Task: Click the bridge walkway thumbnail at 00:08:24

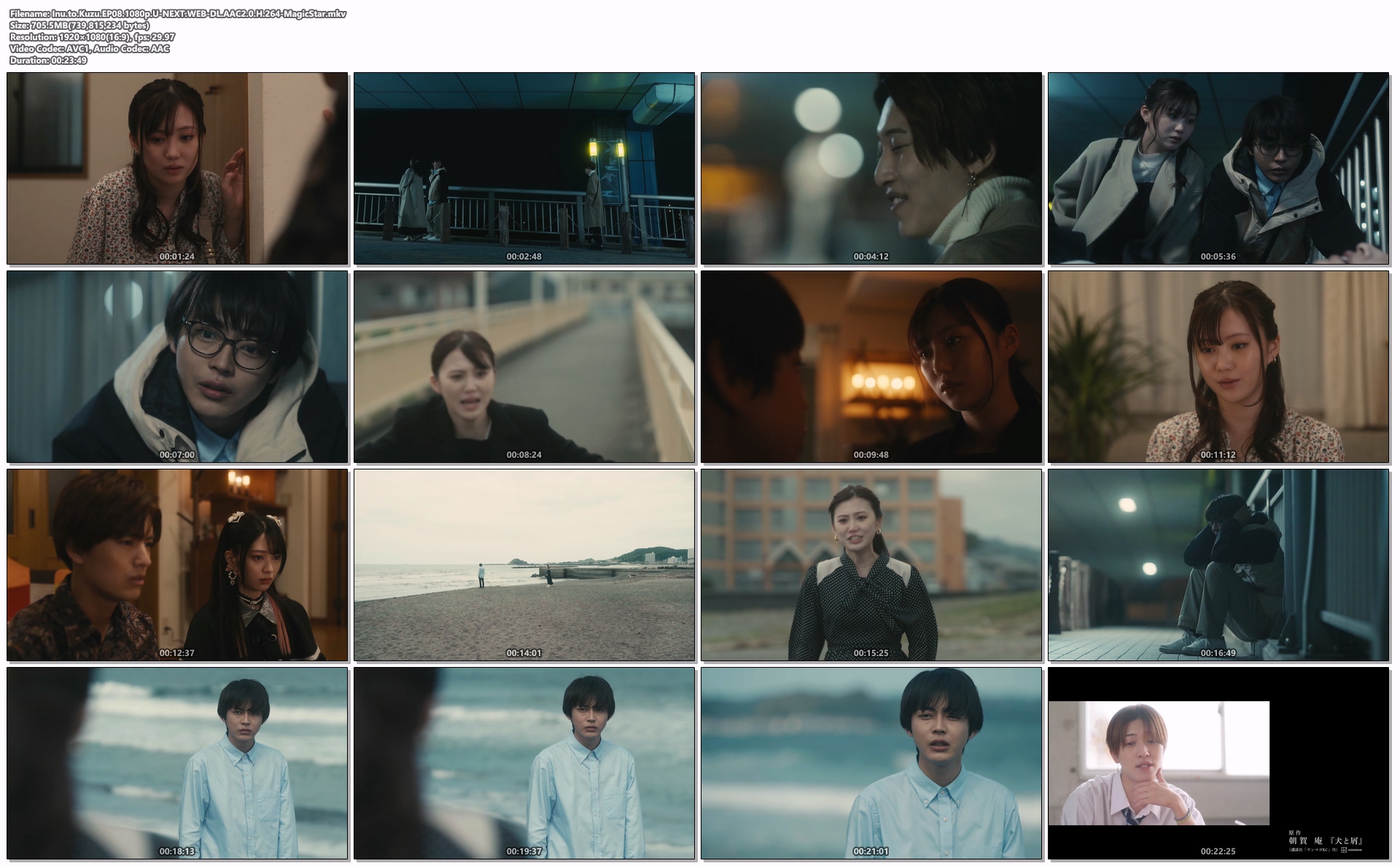Action: tap(524, 367)
